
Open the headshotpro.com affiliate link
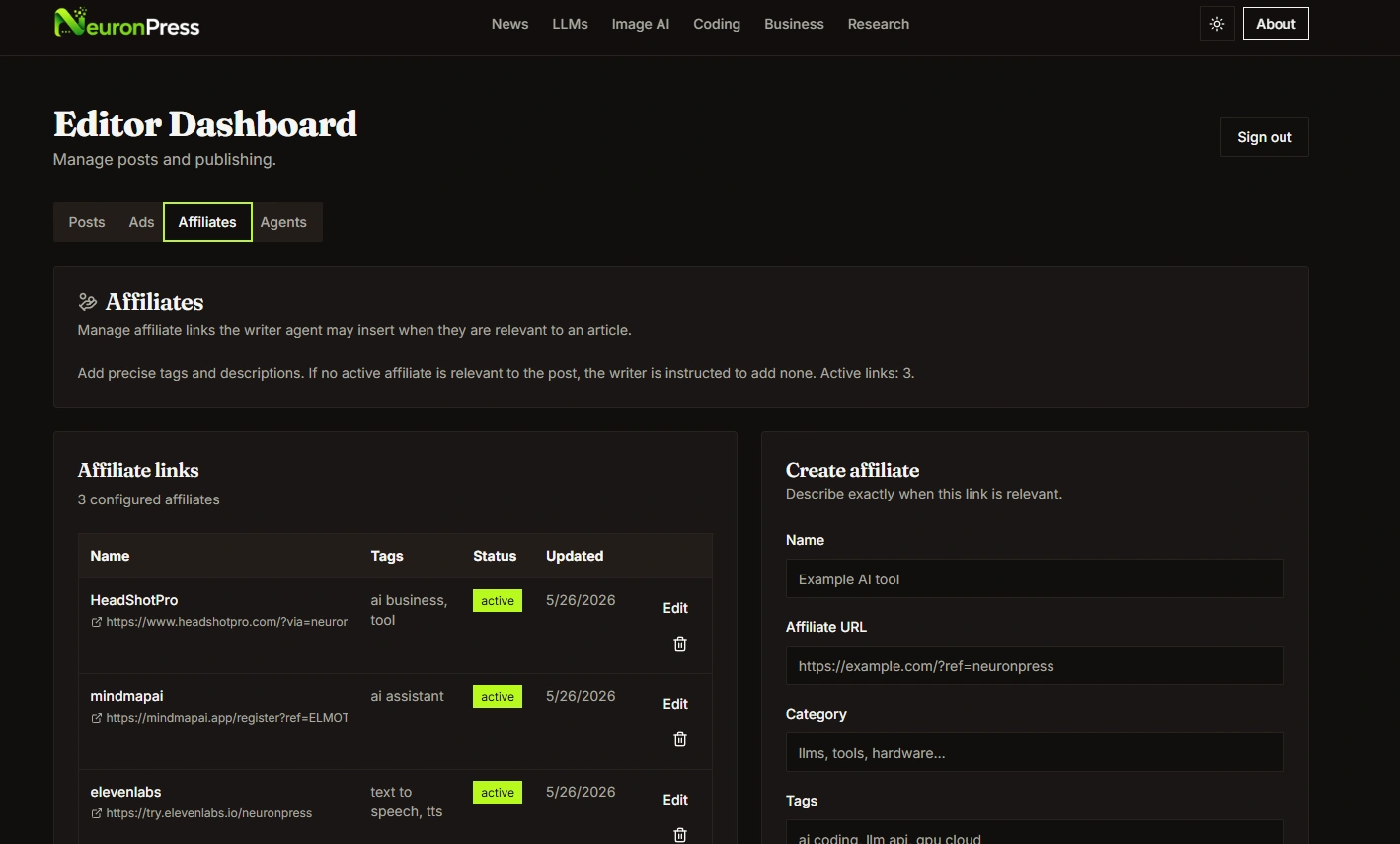(226, 622)
